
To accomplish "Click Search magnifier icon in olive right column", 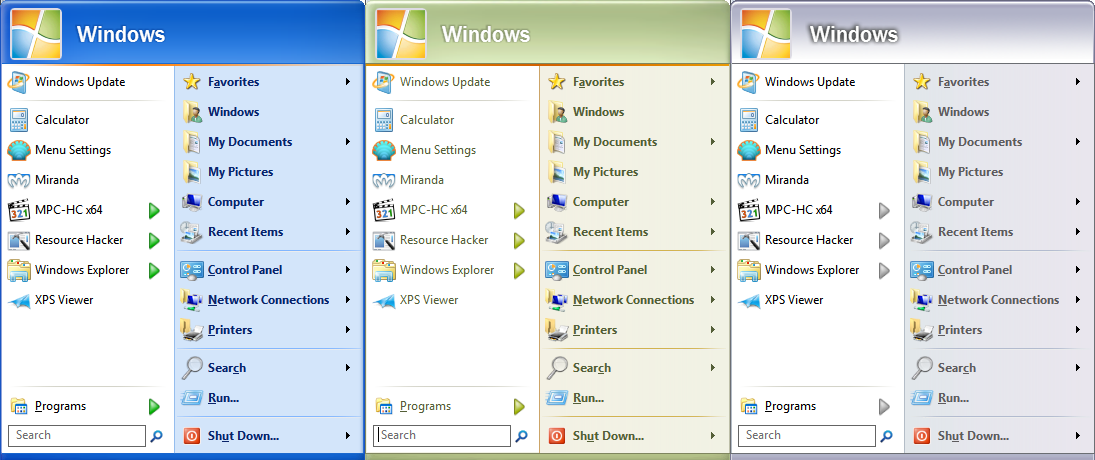I will coord(557,368).
